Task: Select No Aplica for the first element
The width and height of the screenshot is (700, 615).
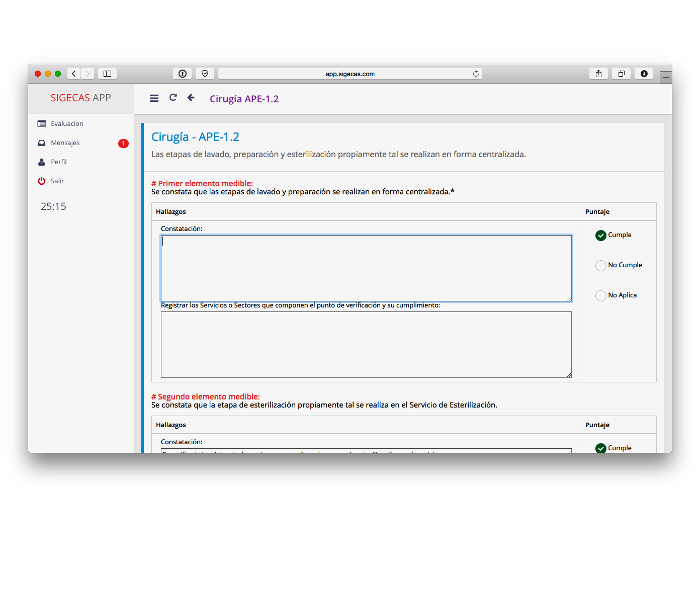Action: [x=601, y=296]
